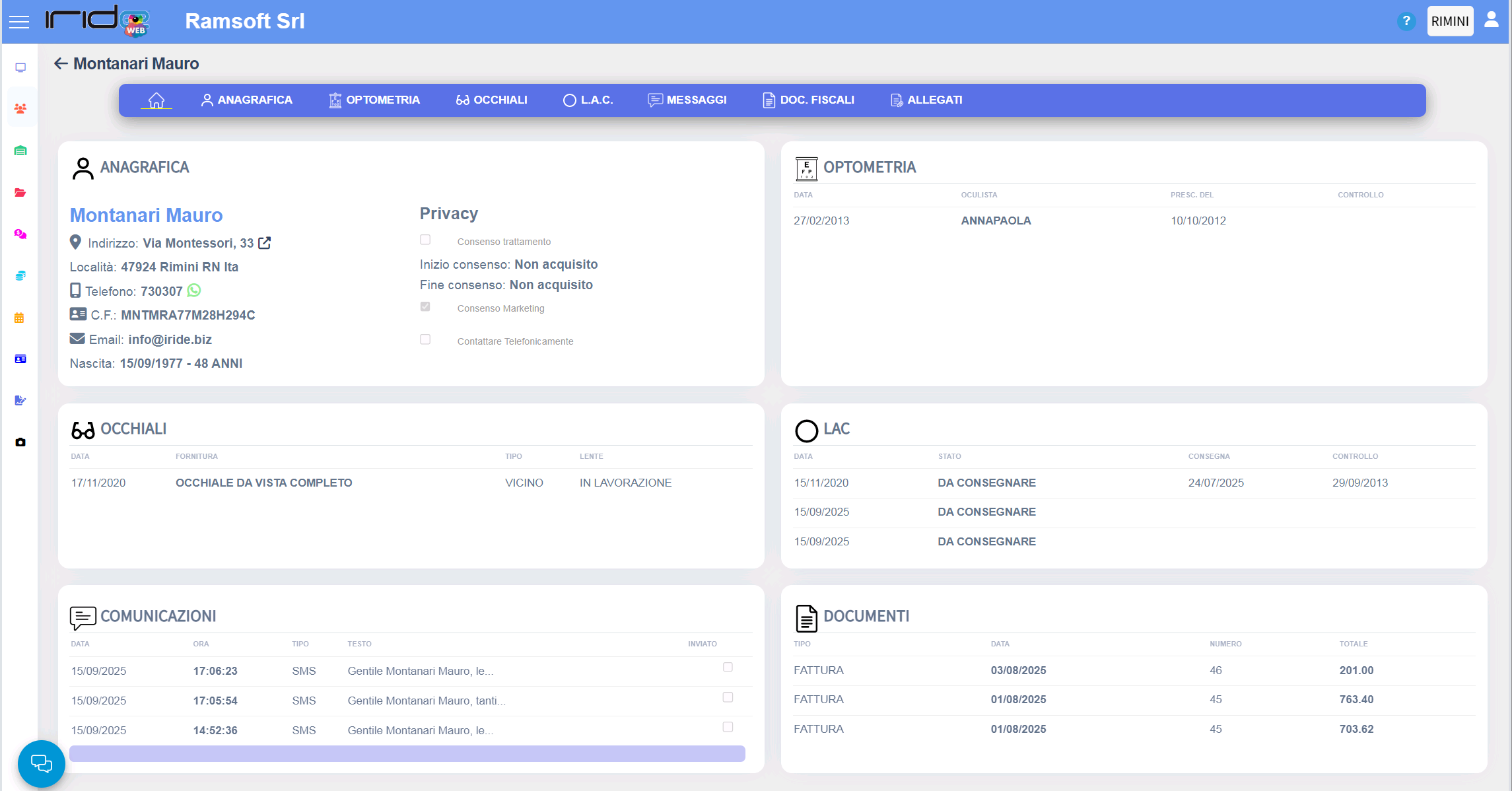Click the RIMINI location button

1450,21
